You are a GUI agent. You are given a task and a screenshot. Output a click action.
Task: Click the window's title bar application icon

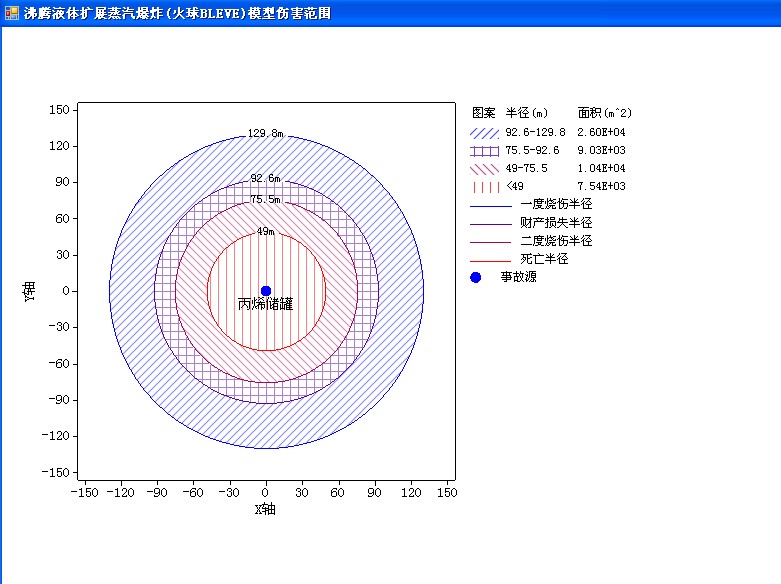(11, 12)
